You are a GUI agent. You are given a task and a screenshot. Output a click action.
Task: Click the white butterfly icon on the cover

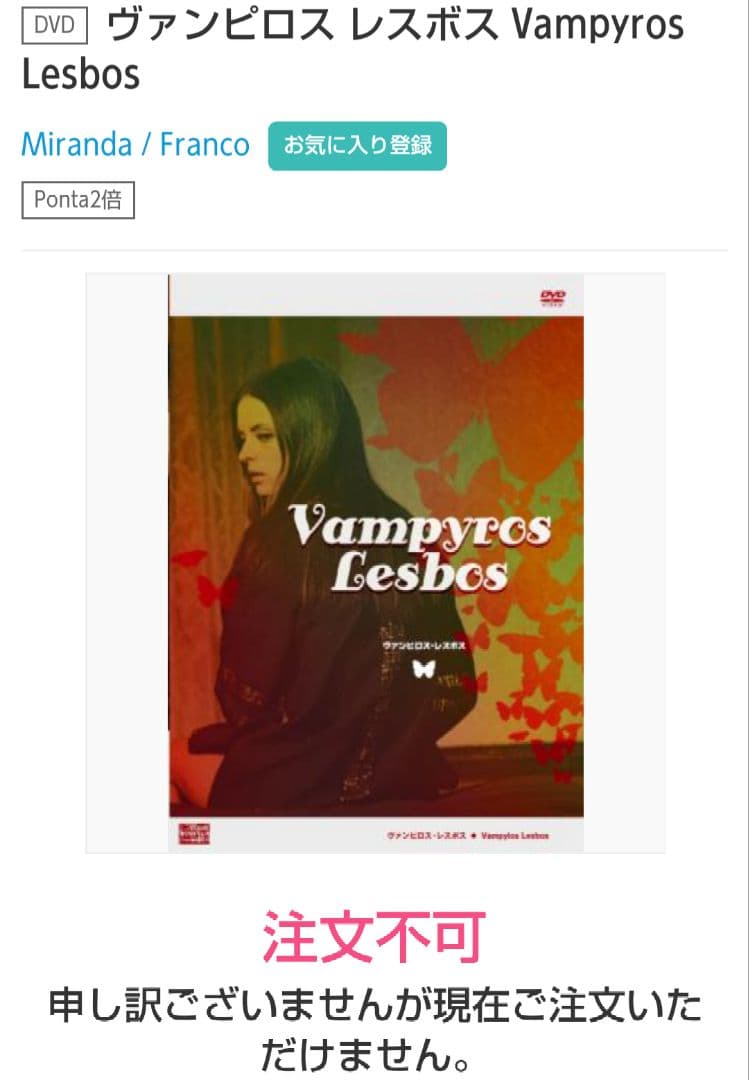(423, 668)
